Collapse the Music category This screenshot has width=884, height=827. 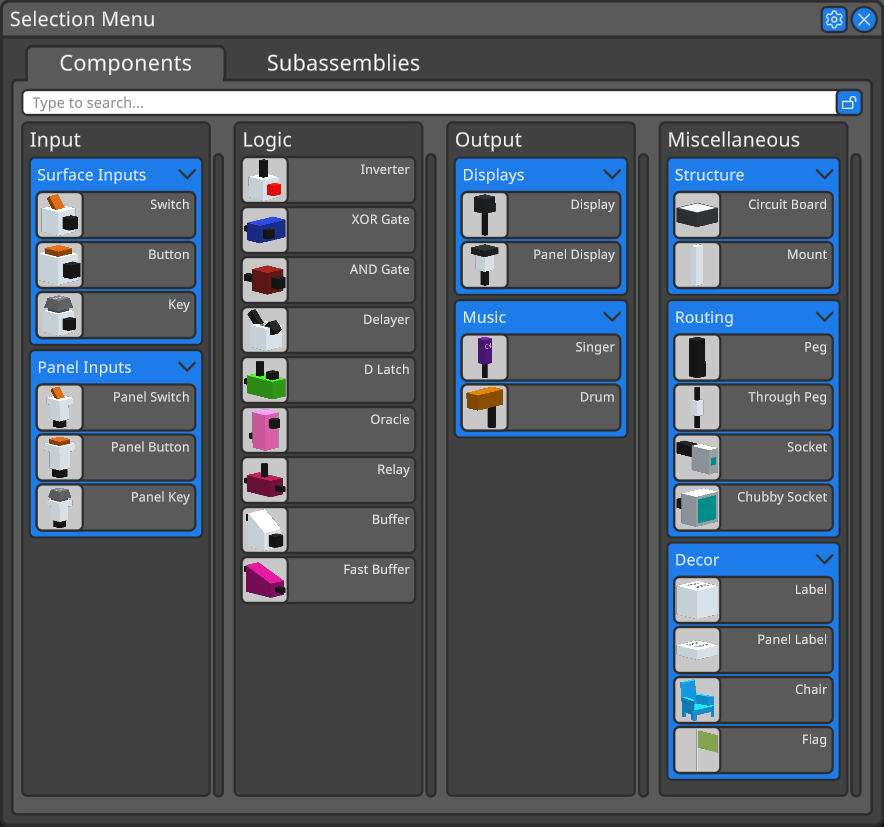(612, 317)
